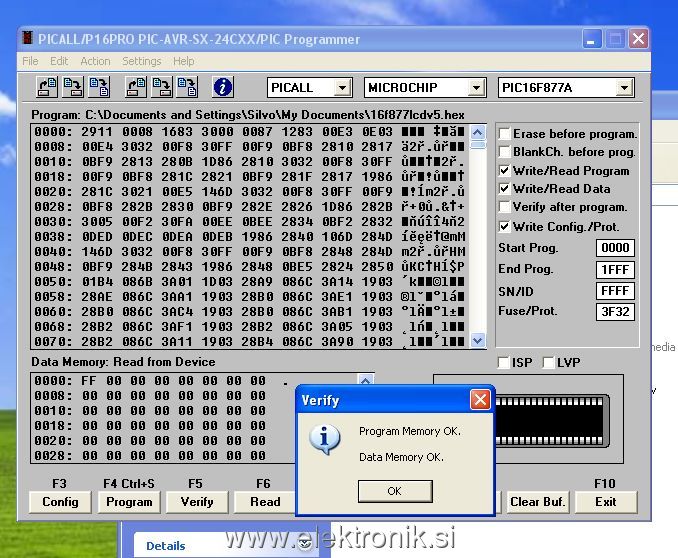Close the Verify dialog with the X
This screenshot has height=558, width=678.
click(480, 400)
